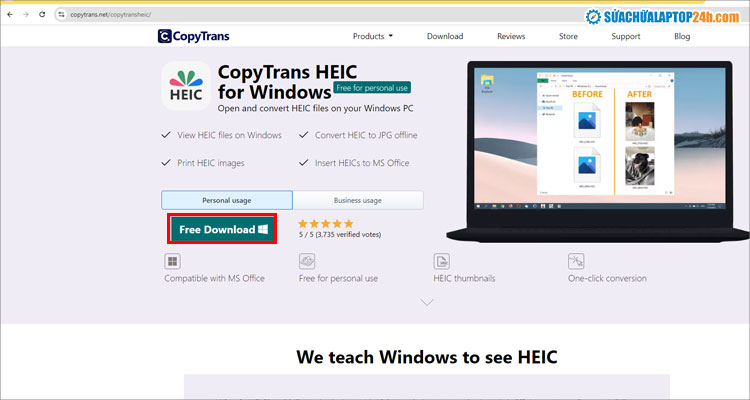Click the down chevron below features
The width and height of the screenshot is (750, 400).
(x=427, y=301)
